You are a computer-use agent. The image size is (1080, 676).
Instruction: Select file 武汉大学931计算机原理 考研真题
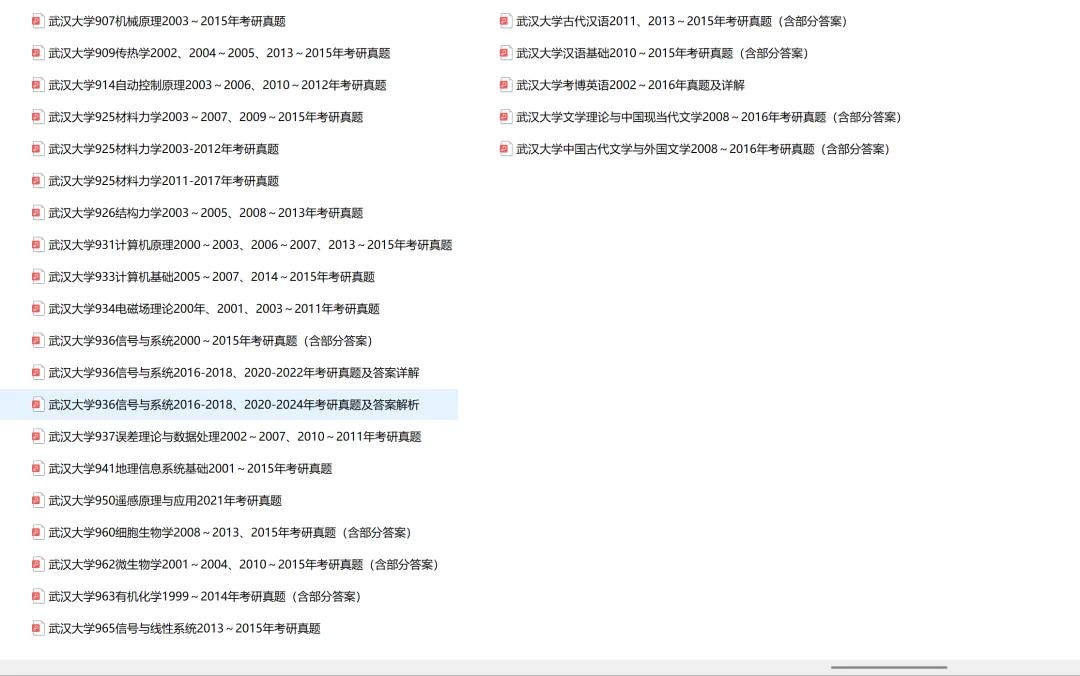coord(251,245)
